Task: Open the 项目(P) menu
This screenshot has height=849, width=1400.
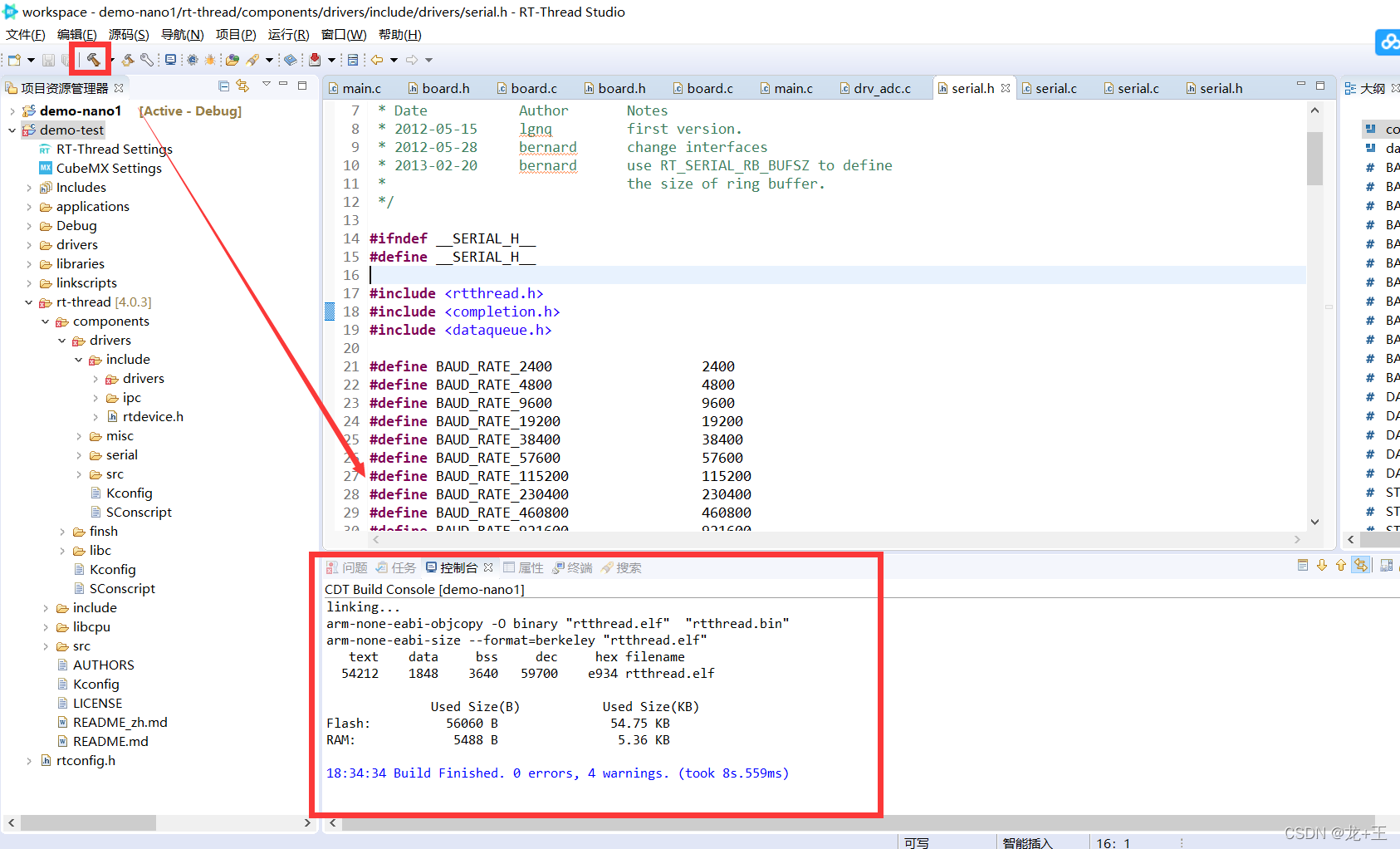Action: coord(236,34)
